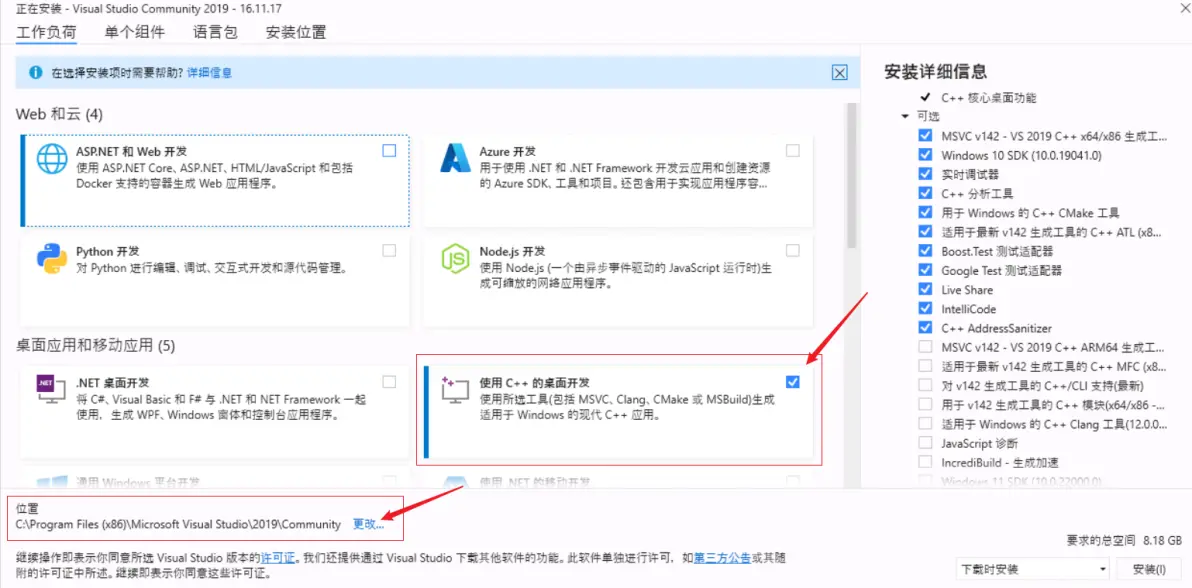The image size is (1192, 588).
Task: Uncheck the Windows 10 SDK (10.0.19041.0) option
Action: point(924,154)
